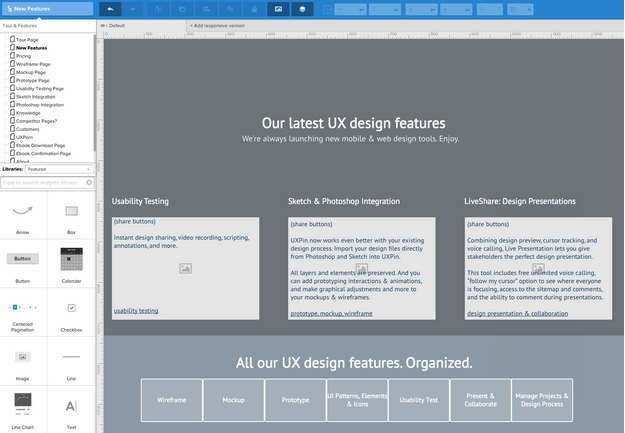The image size is (625, 433).
Task: Click Manage Projects & Design Process box
Action: click(x=542, y=400)
